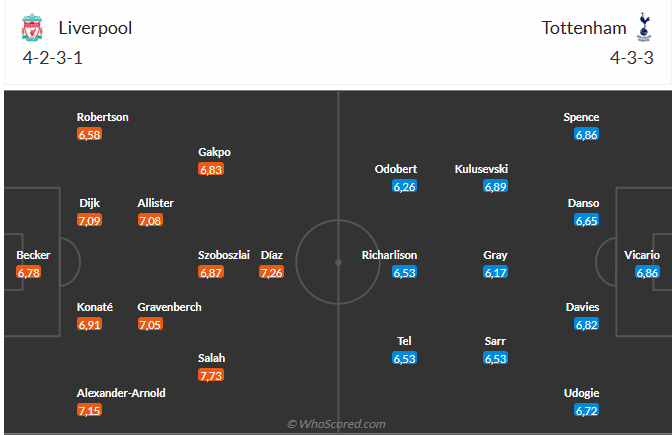Select the Tottenham team name

[x=584, y=28]
